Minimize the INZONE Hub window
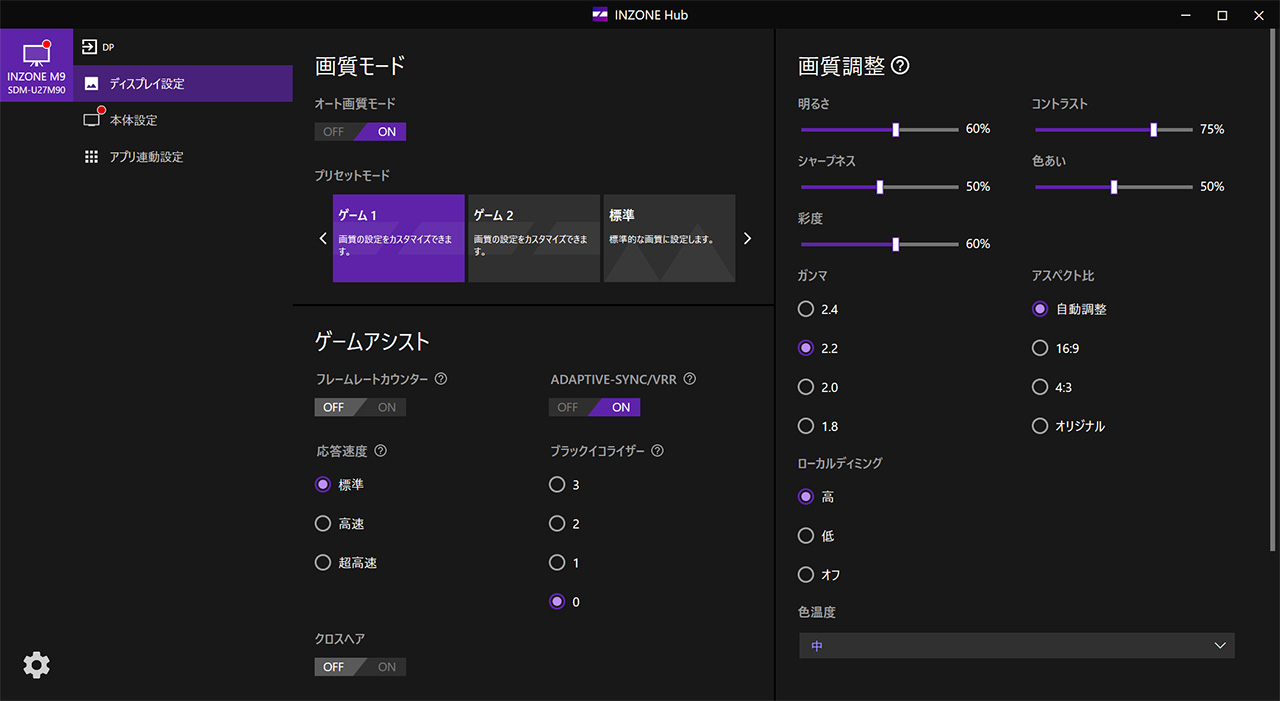This screenshot has height=701, width=1280. point(1186,15)
